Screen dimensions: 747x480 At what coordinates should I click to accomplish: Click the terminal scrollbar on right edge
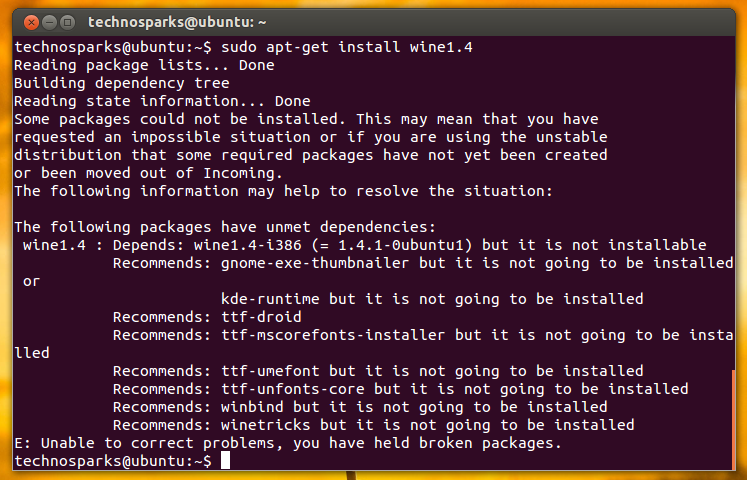tap(732, 420)
